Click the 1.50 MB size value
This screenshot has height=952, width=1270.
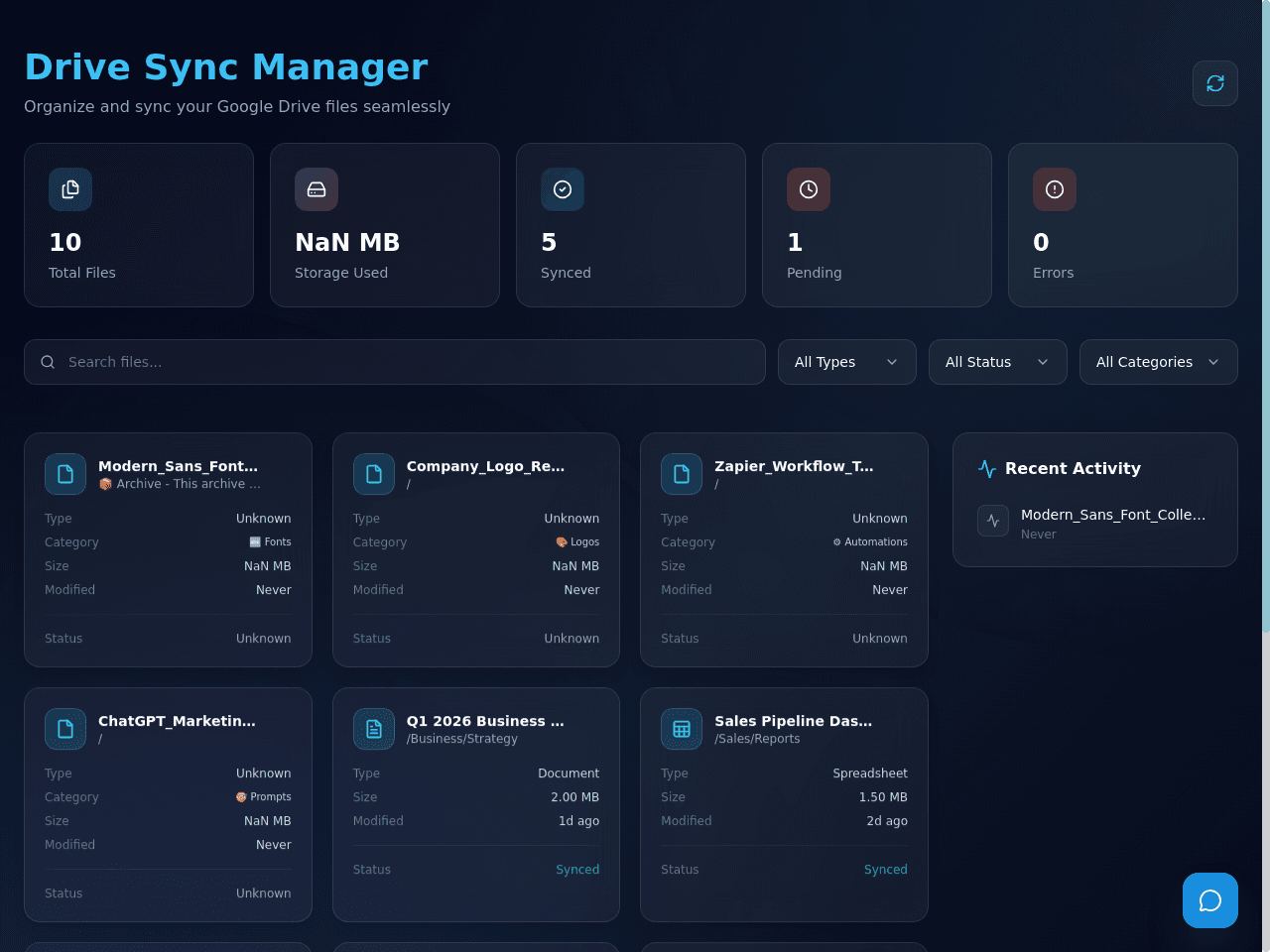click(883, 797)
